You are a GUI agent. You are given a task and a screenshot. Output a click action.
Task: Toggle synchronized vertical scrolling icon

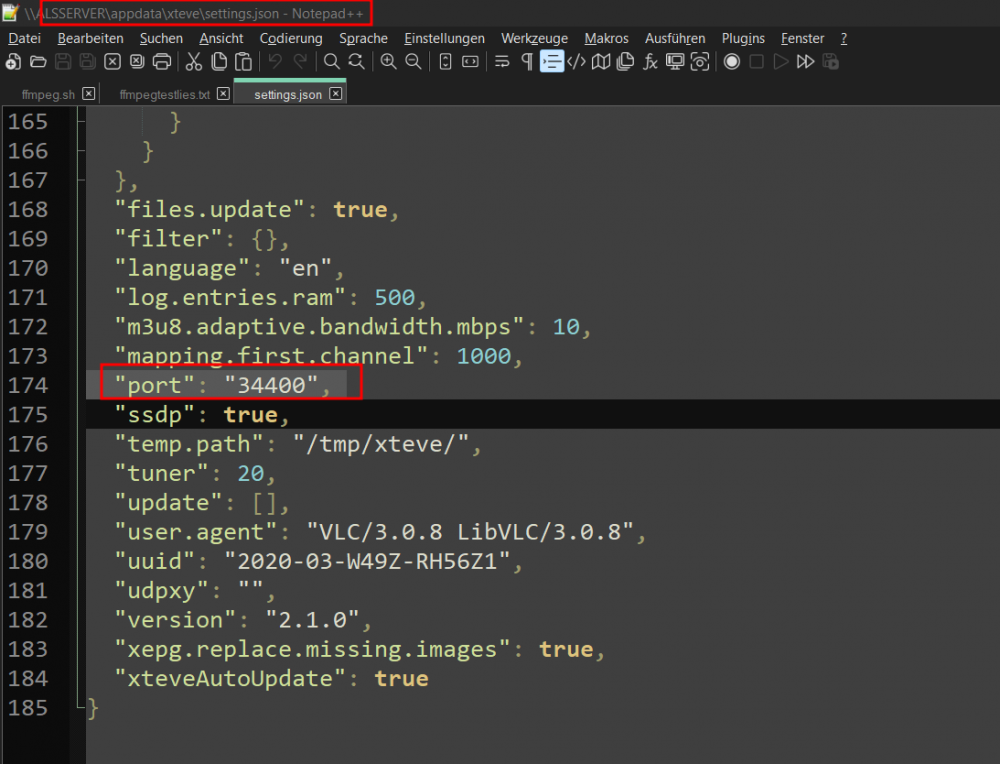tap(445, 62)
